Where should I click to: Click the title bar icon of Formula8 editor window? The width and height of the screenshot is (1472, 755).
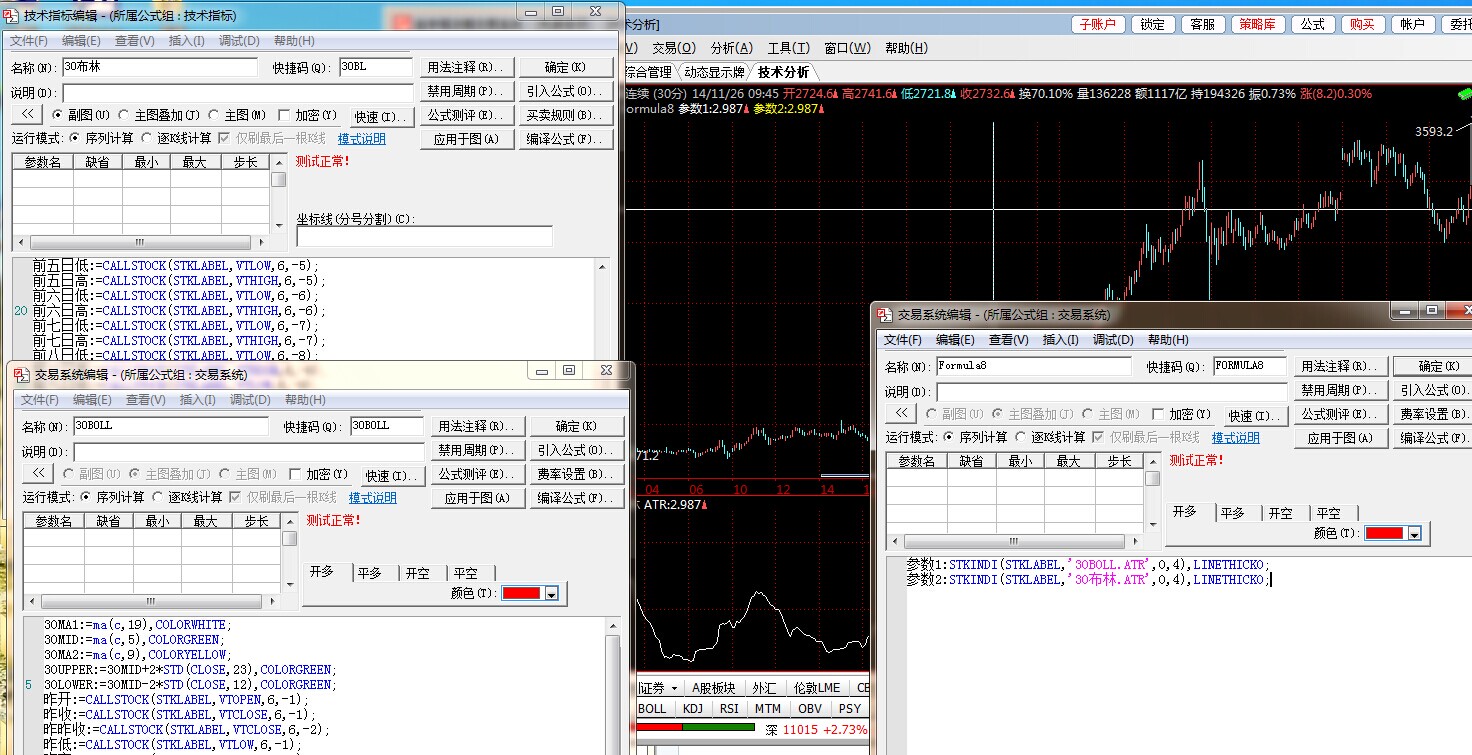tap(884, 314)
